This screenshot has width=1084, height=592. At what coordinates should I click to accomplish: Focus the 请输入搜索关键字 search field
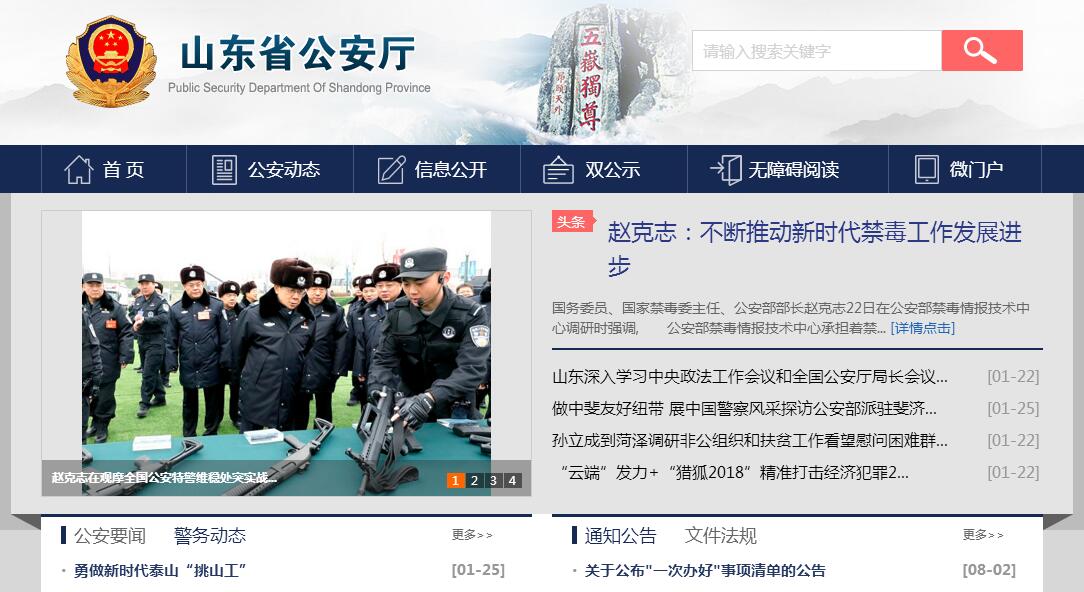[817, 50]
